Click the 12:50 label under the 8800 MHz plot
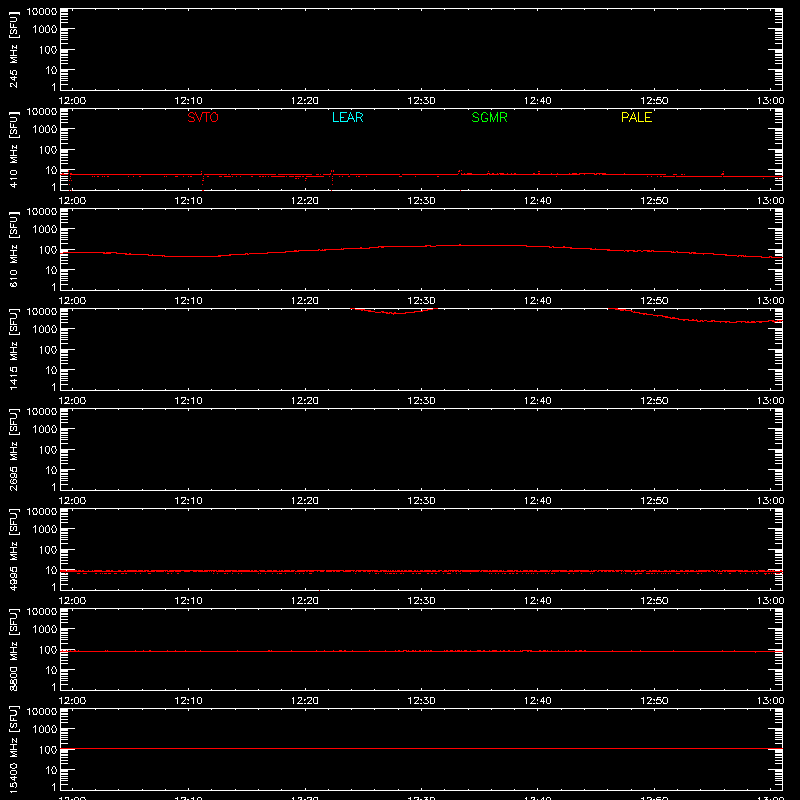800x800 pixels. [654, 701]
